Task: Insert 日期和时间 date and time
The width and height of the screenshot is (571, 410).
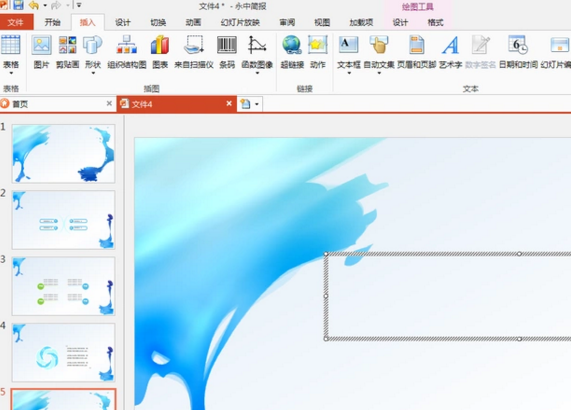Action: click(518, 45)
